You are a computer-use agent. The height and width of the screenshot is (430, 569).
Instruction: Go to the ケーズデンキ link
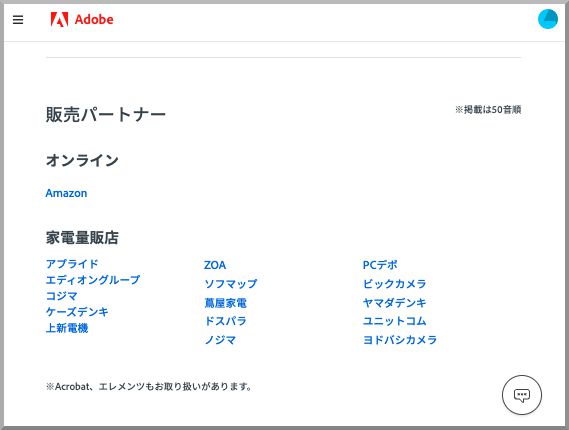tap(77, 312)
